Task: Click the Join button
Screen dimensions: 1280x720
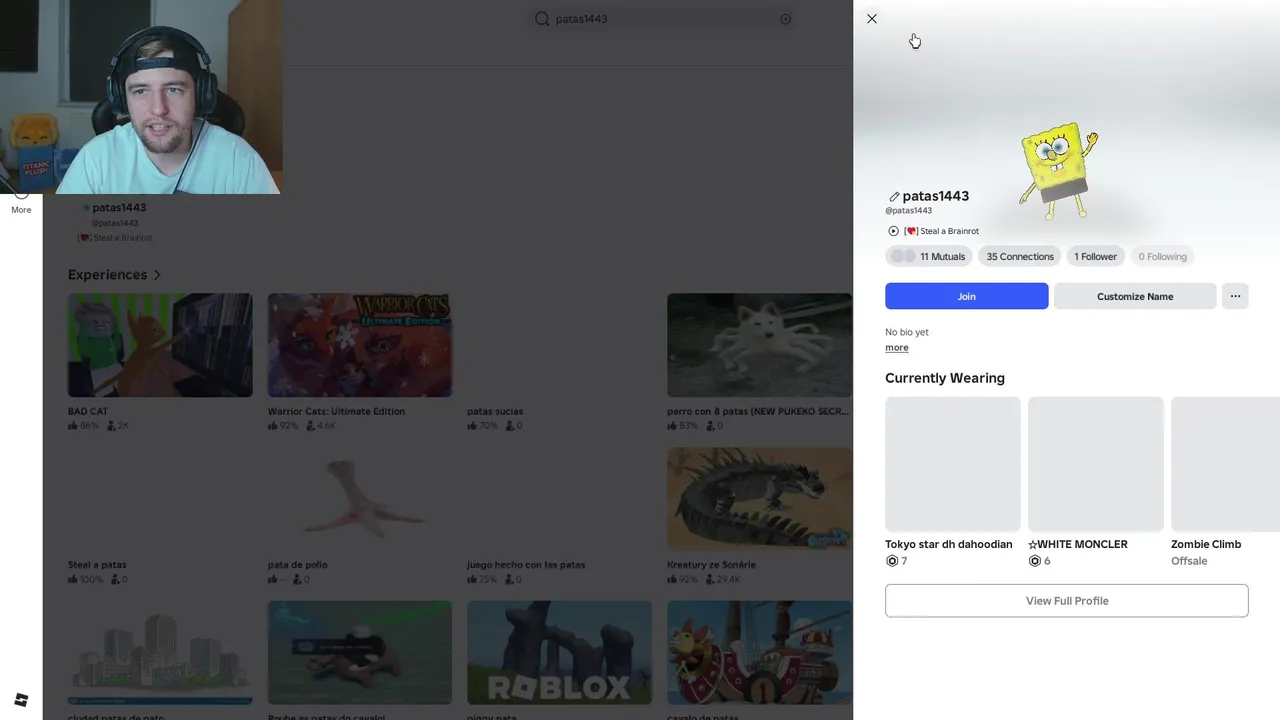Action: tap(966, 296)
